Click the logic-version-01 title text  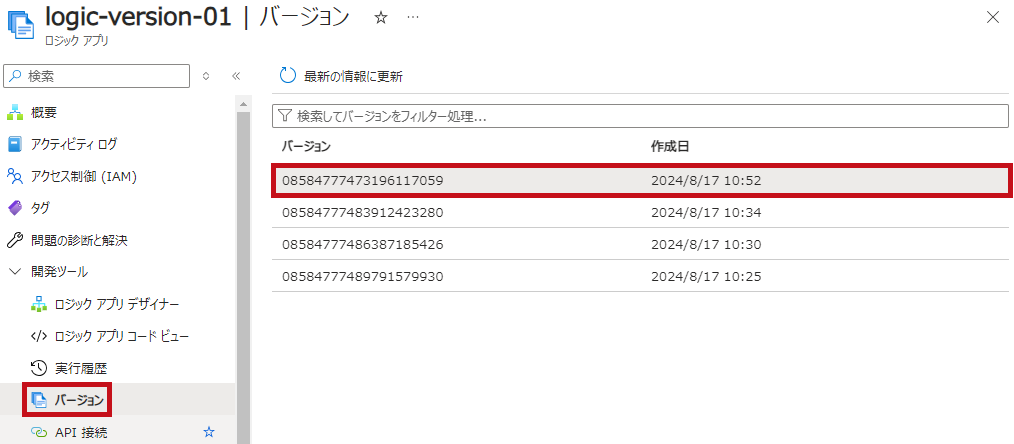138,17
